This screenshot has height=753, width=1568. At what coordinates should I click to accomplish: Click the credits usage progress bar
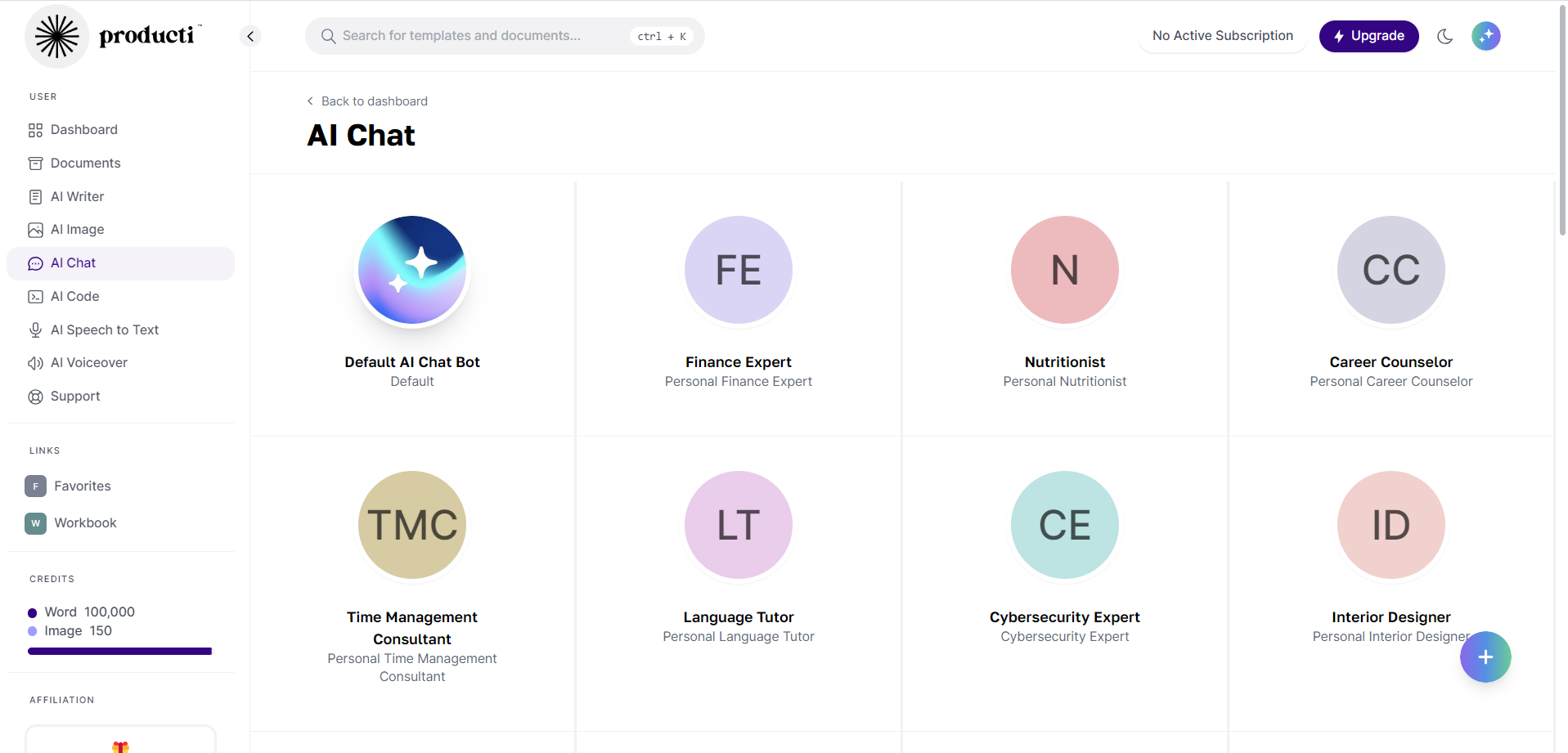point(120,652)
